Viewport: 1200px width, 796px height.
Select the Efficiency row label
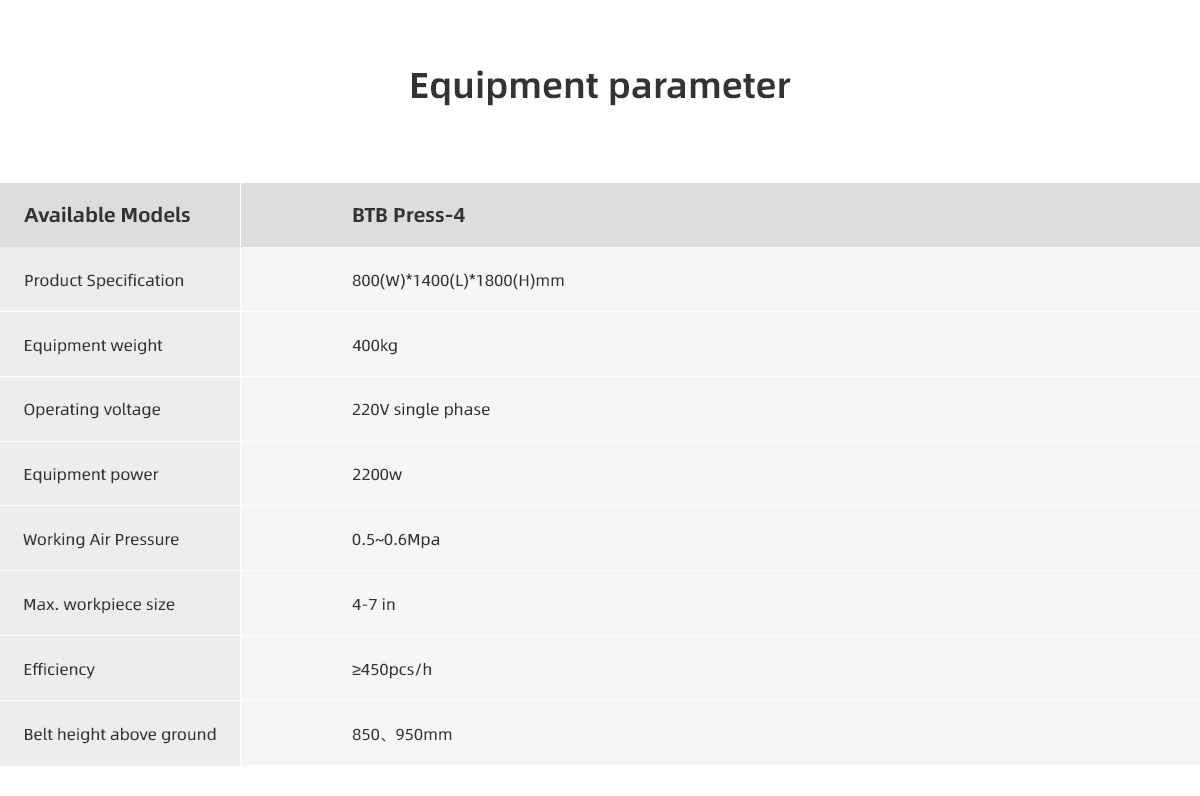coord(59,669)
